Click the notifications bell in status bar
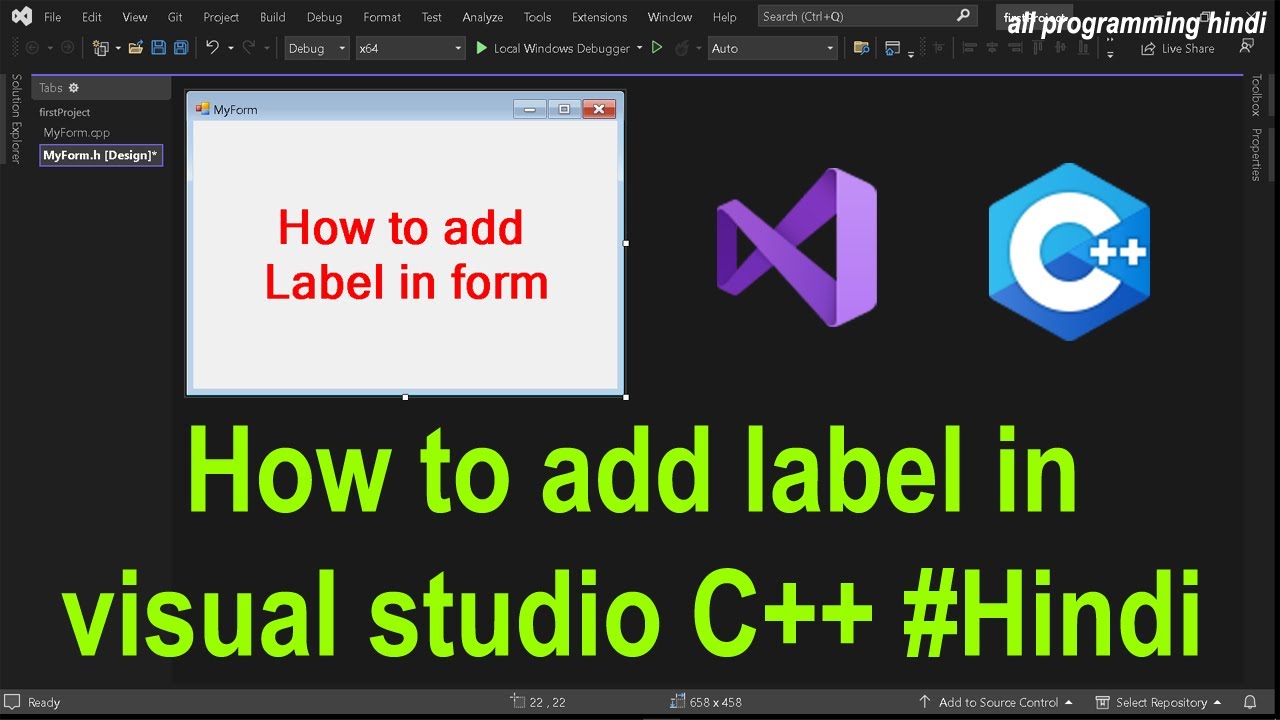This screenshot has width=1280, height=720. (x=1250, y=702)
